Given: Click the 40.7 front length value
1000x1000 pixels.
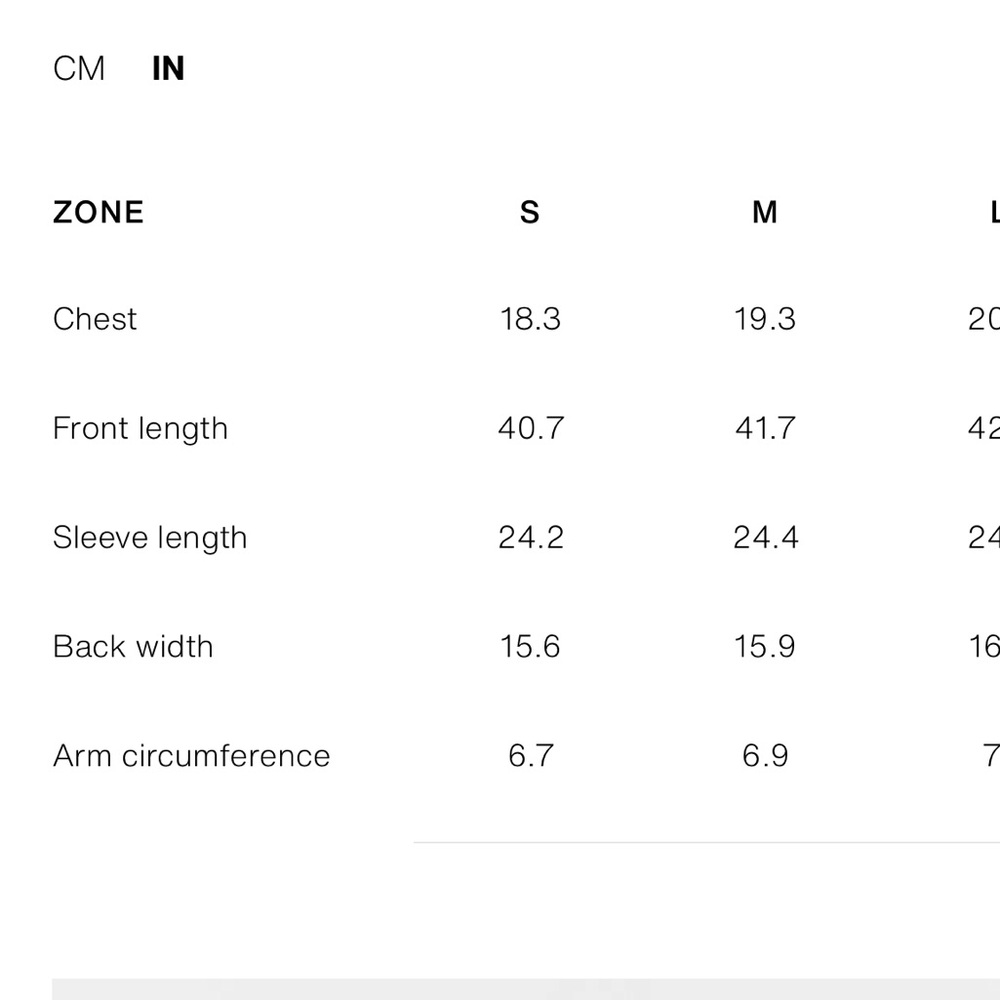Looking at the screenshot, I should [530, 428].
